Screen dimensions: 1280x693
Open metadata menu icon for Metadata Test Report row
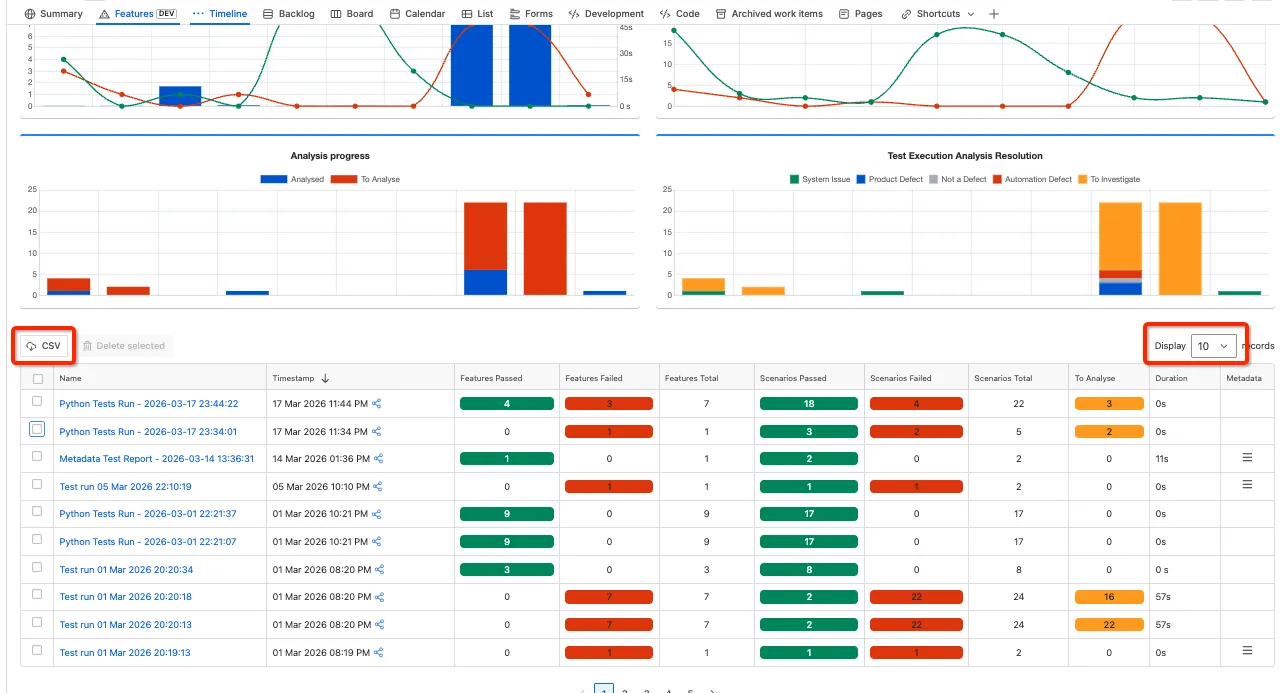click(x=1247, y=457)
